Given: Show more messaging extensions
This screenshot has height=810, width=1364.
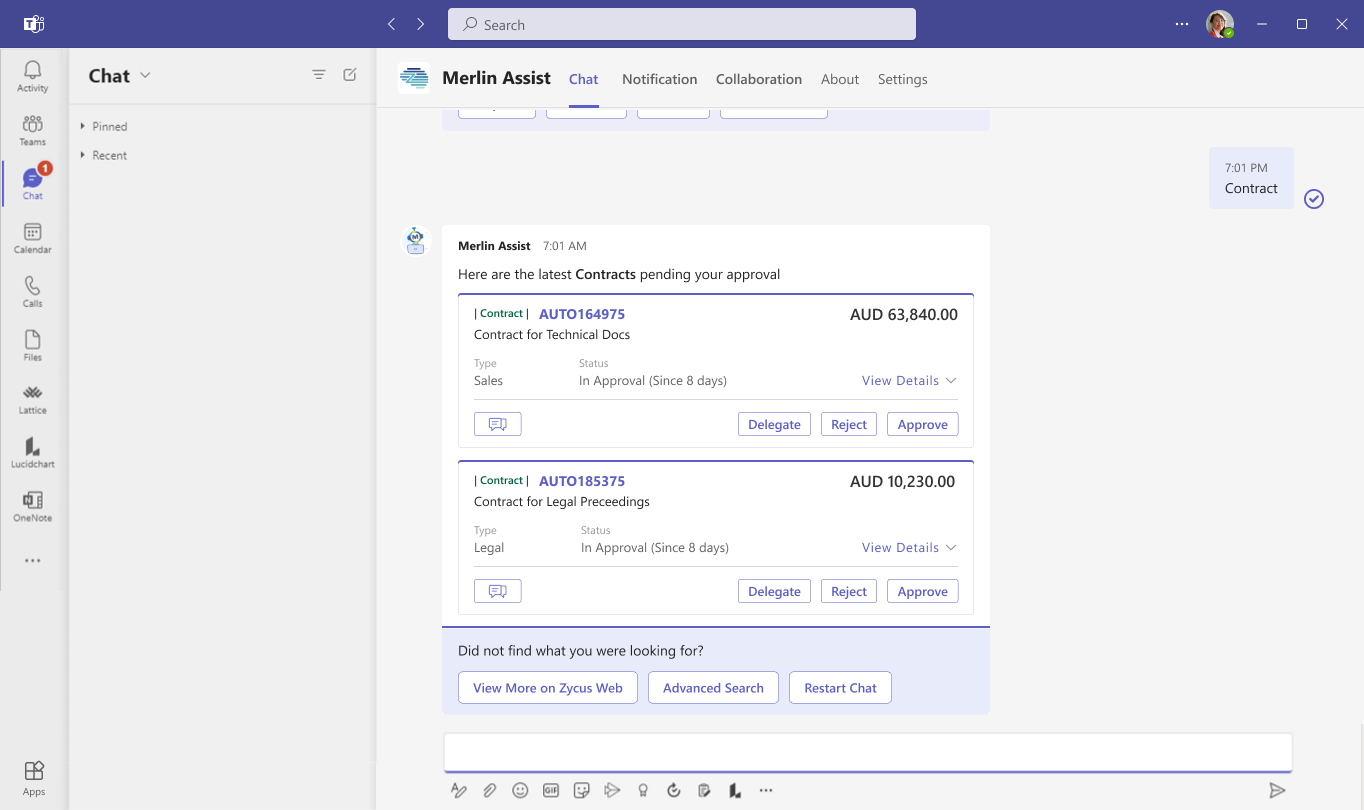Looking at the screenshot, I should pos(766,790).
